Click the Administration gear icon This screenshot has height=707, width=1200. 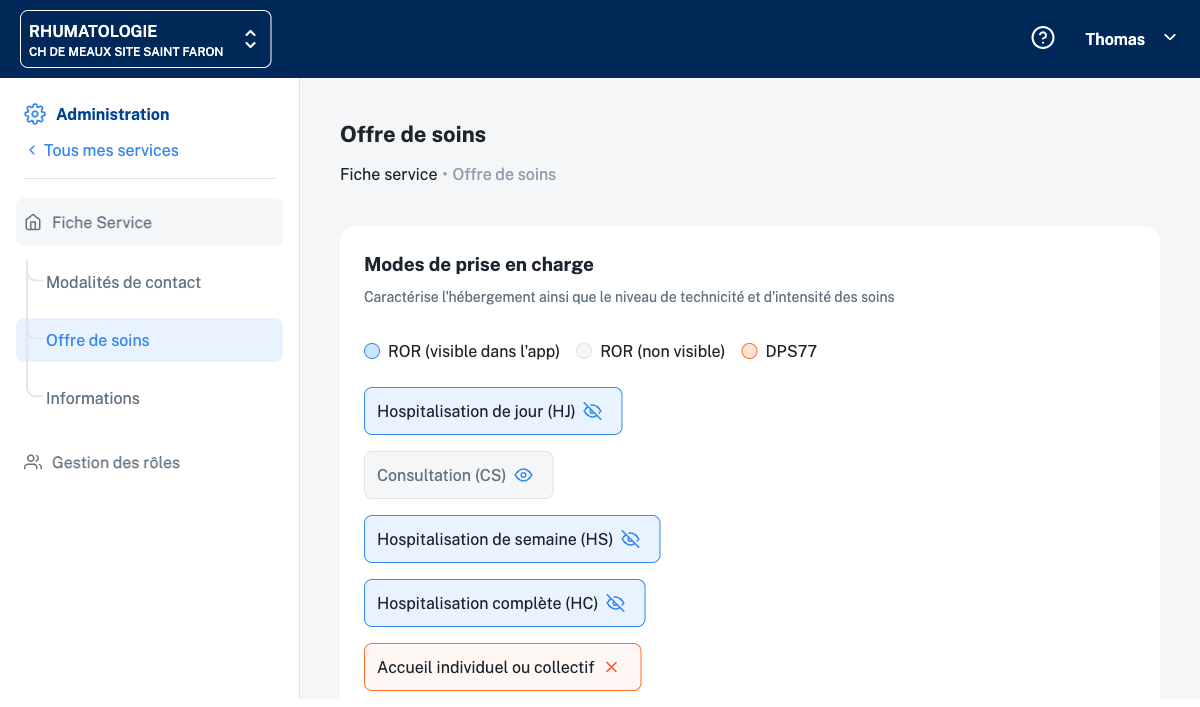point(35,114)
